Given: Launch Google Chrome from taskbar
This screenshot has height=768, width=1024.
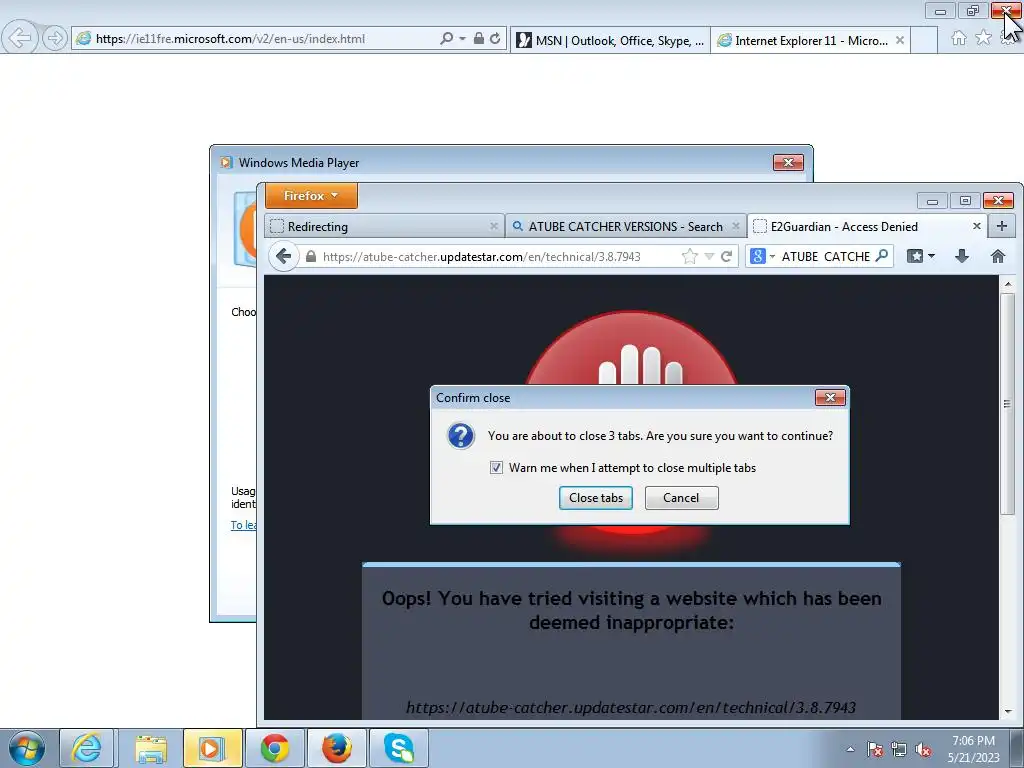Looking at the screenshot, I should click(x=275, y=748).
